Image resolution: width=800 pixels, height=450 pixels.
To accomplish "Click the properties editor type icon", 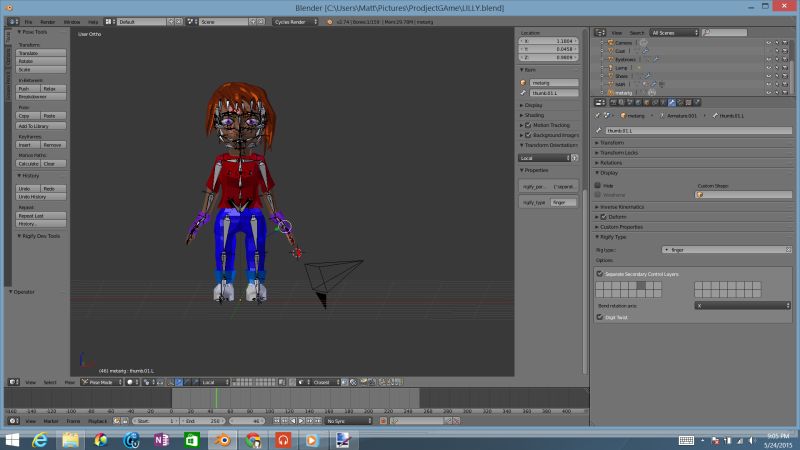I will tap(600, 103).
